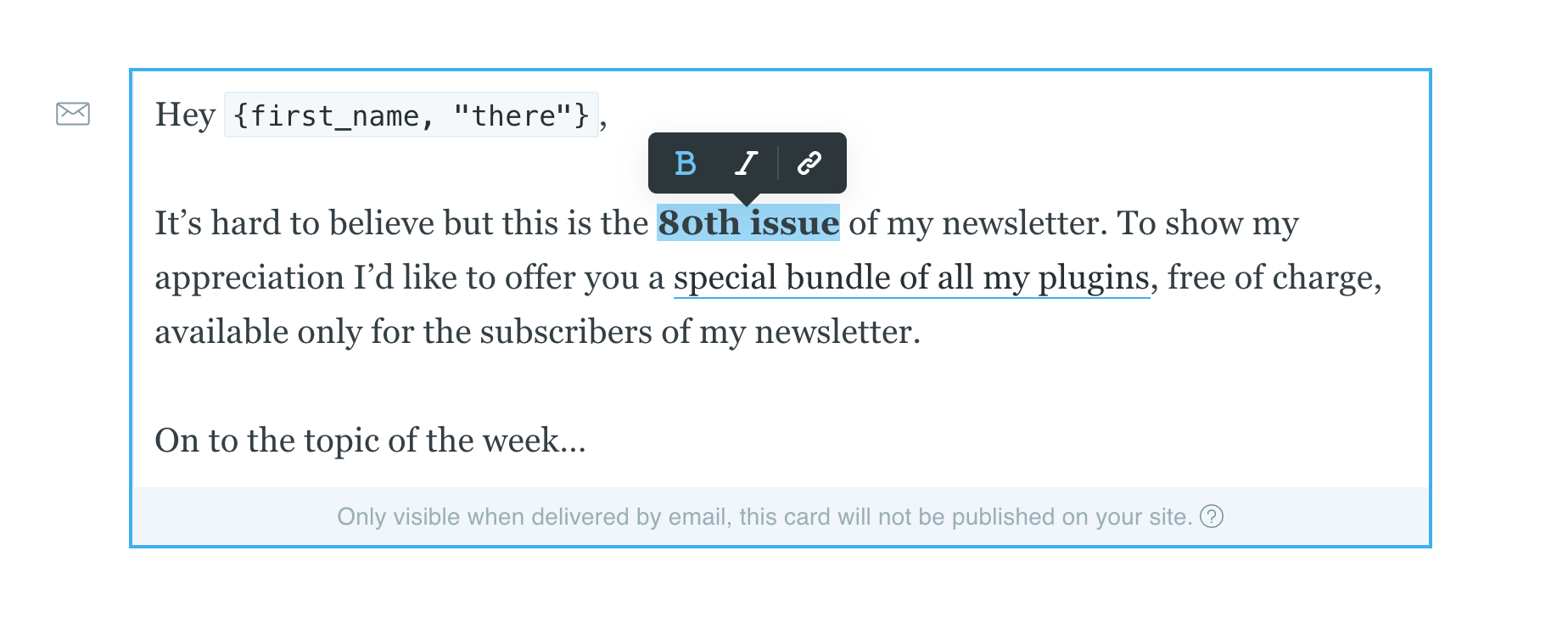Click the {first_name, "there"} placeholder
Screen dimensions: 1568x635
point(412,115)
